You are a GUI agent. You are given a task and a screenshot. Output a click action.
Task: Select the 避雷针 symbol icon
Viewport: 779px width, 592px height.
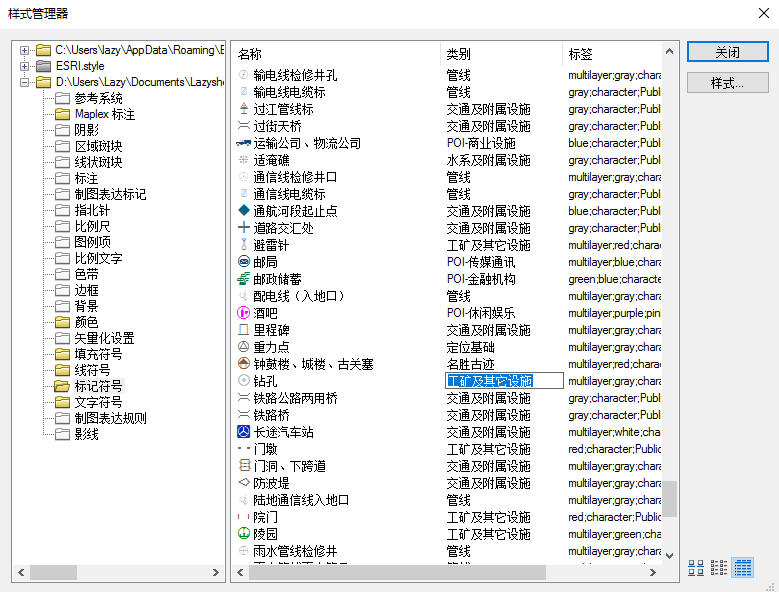[243, 245]
